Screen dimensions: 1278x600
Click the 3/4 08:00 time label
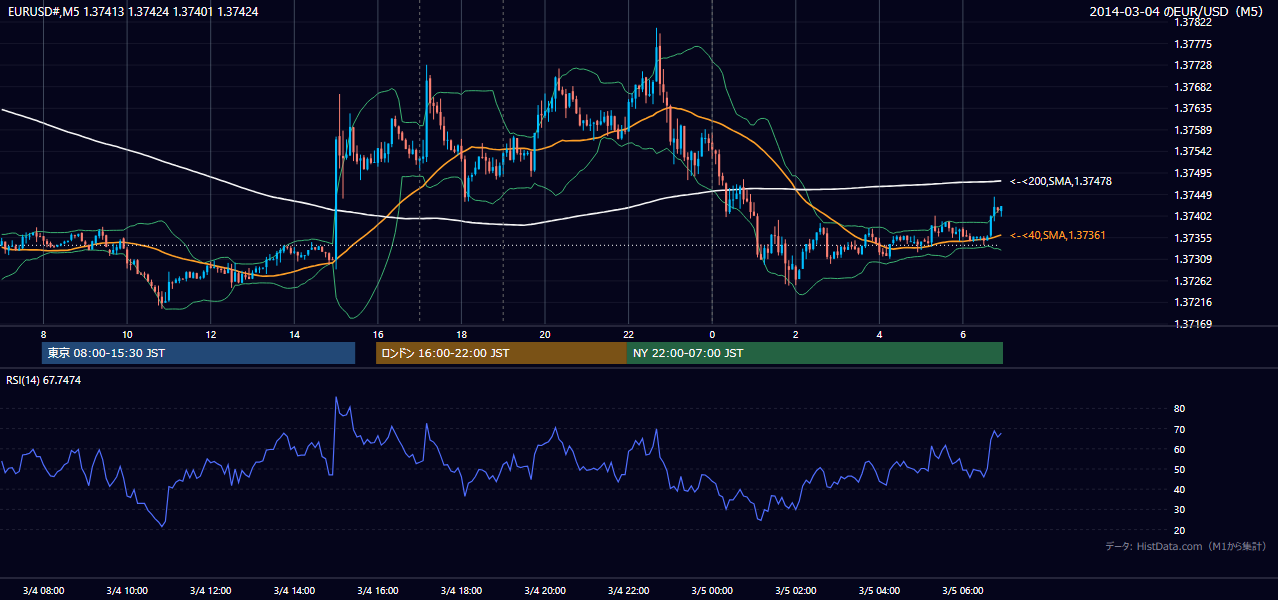[43, 591]
